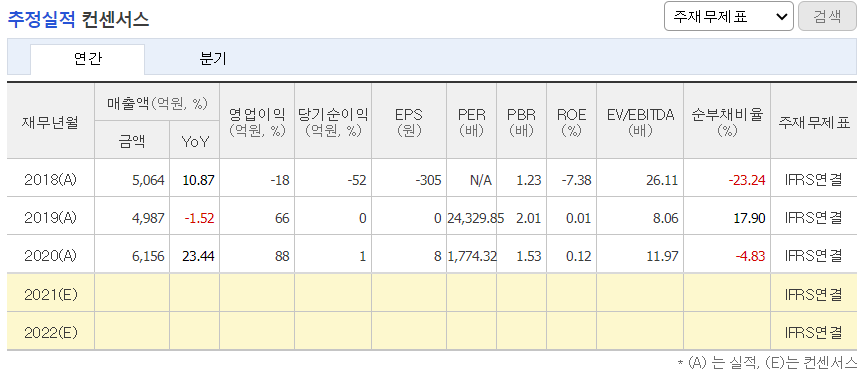Click the EPS (원) column header

[x=409, y=122]
